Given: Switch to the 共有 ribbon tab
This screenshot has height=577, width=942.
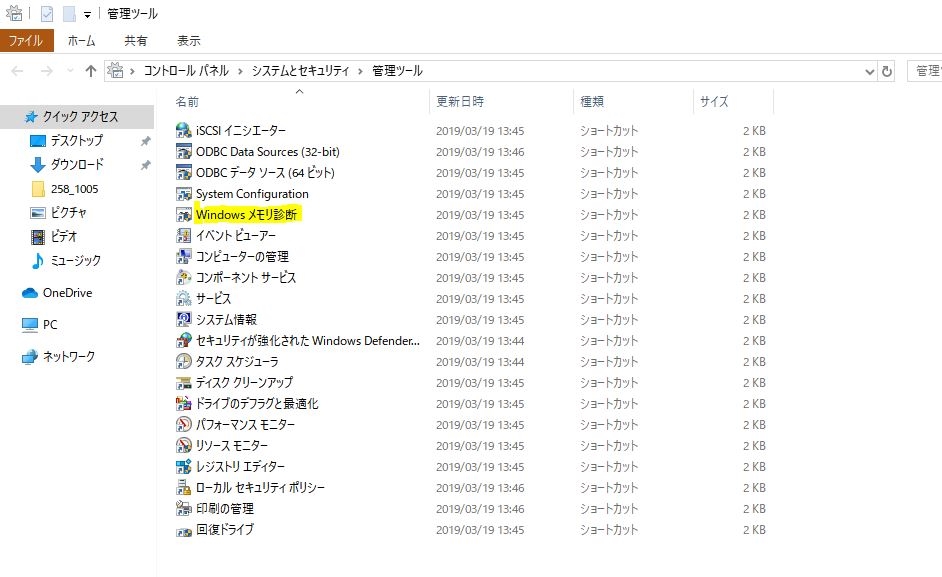Looking at the screenshot, I should [x=135, y=40].
